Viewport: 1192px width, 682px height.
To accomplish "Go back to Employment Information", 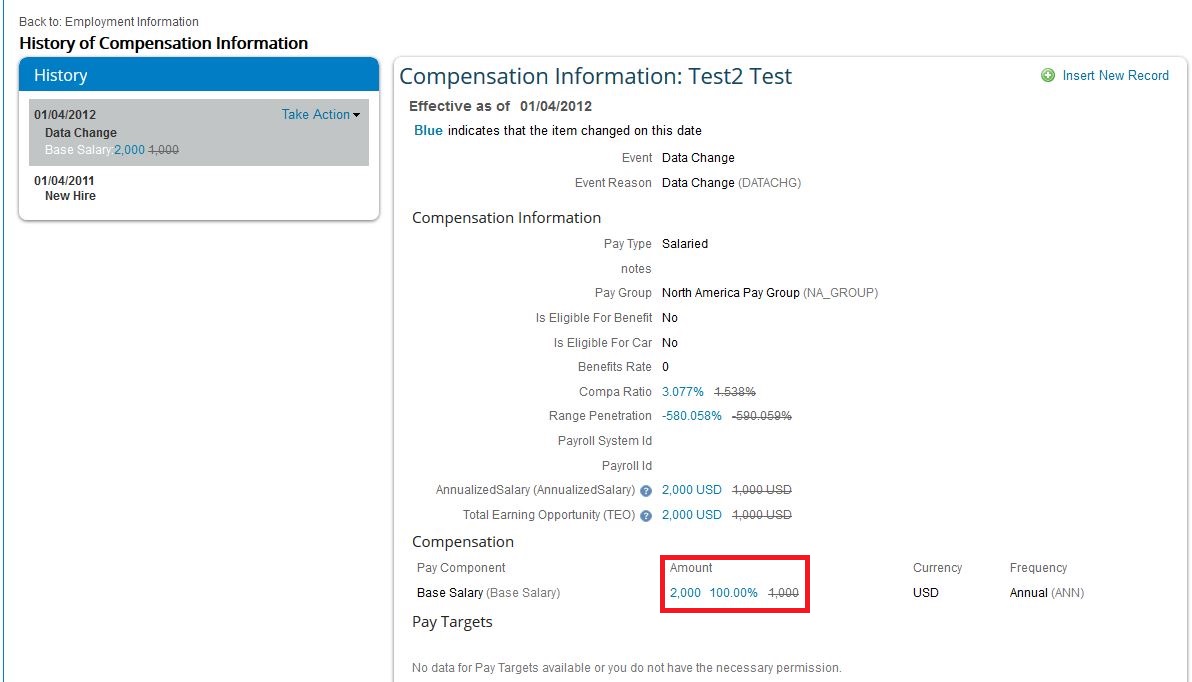I will coord(109,22).
